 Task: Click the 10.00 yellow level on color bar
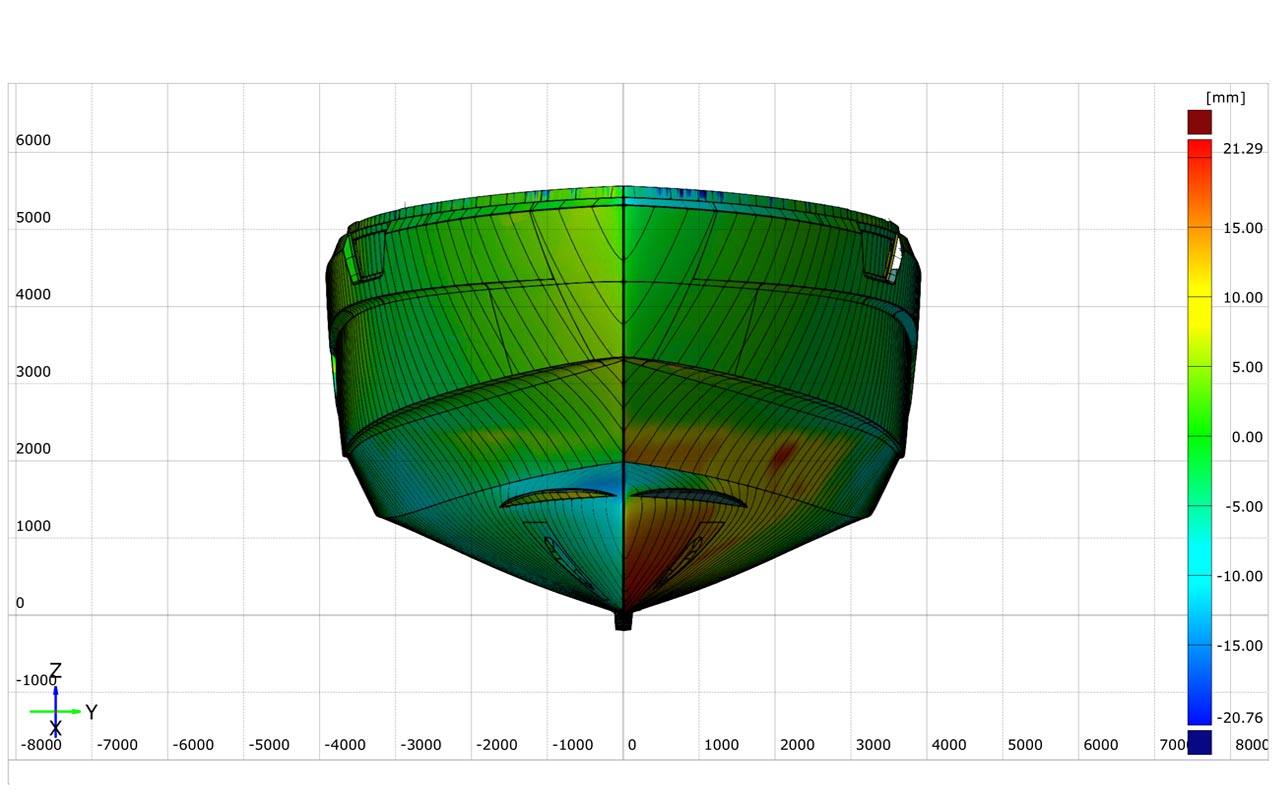pos(1242,298)
